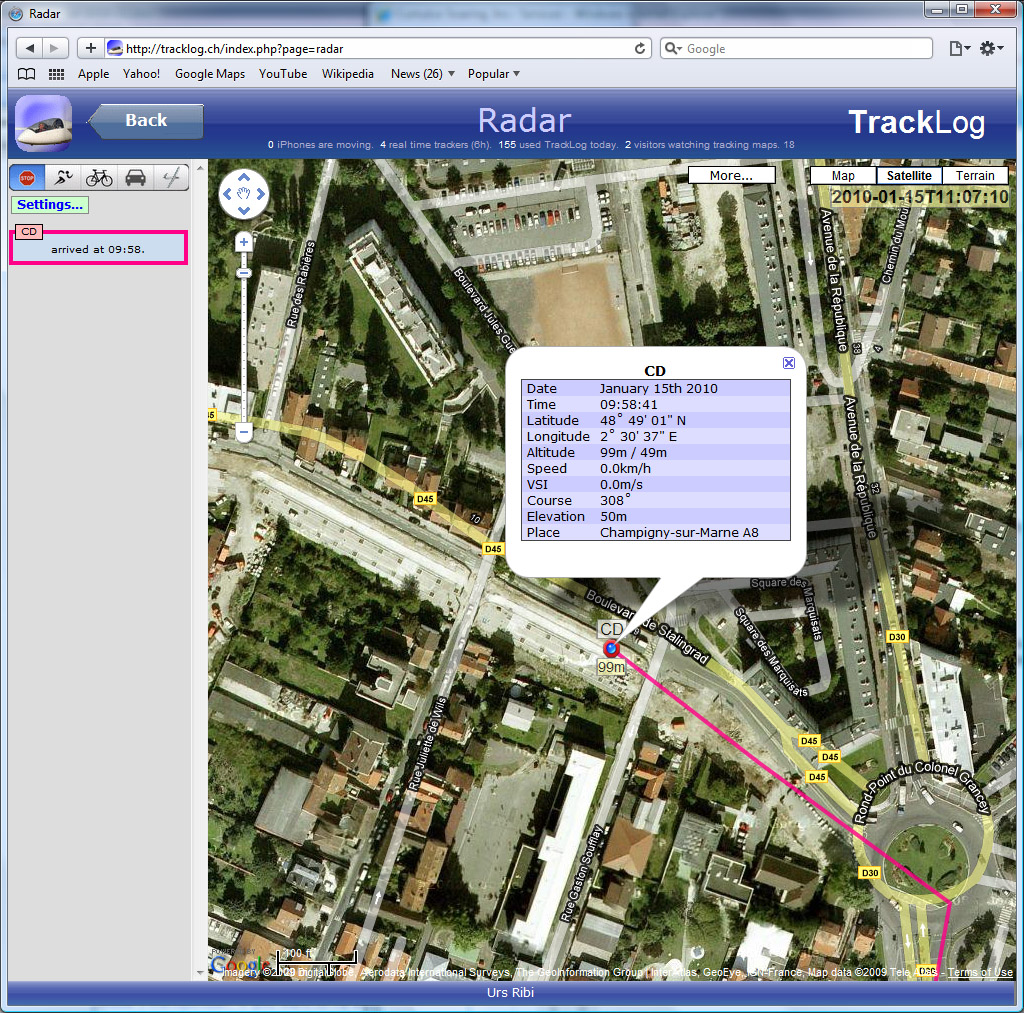
Task: Open the browser settings gear menu
Action: [991, 48]
